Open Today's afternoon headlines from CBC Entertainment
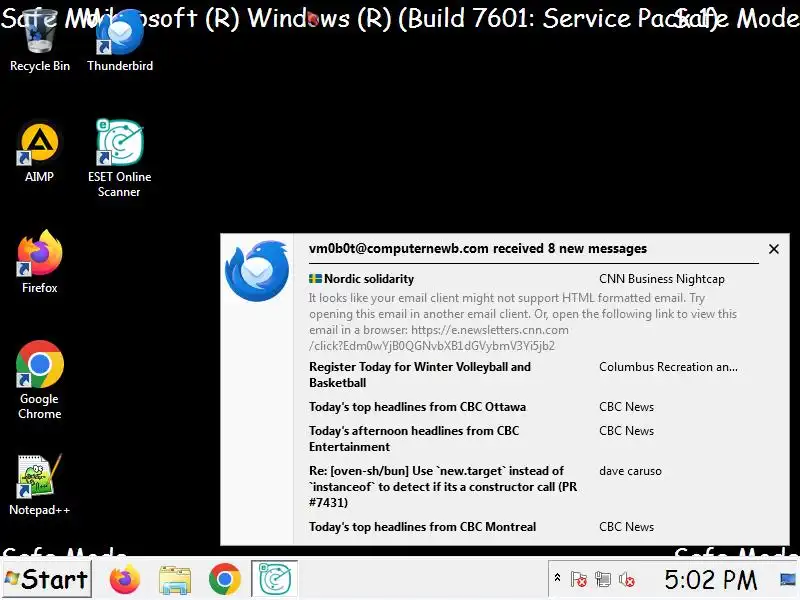This screenshot has width=800, height=600. click(x=414, y=438)
